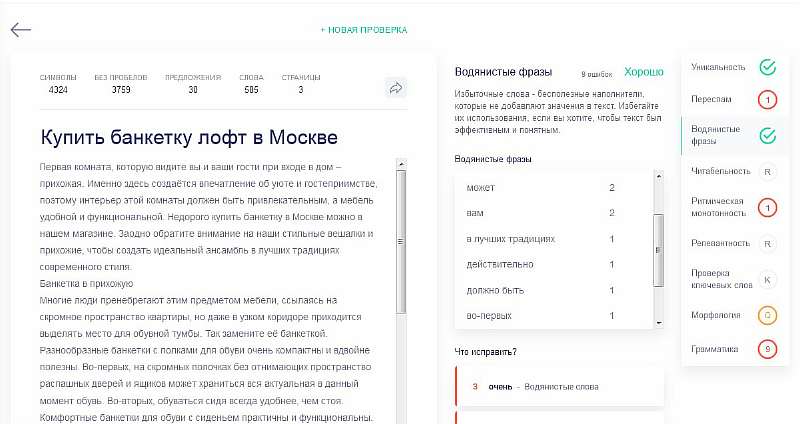Click the red 9 badge beside Грамматика
800x424 pixels.
coord(767,350)
